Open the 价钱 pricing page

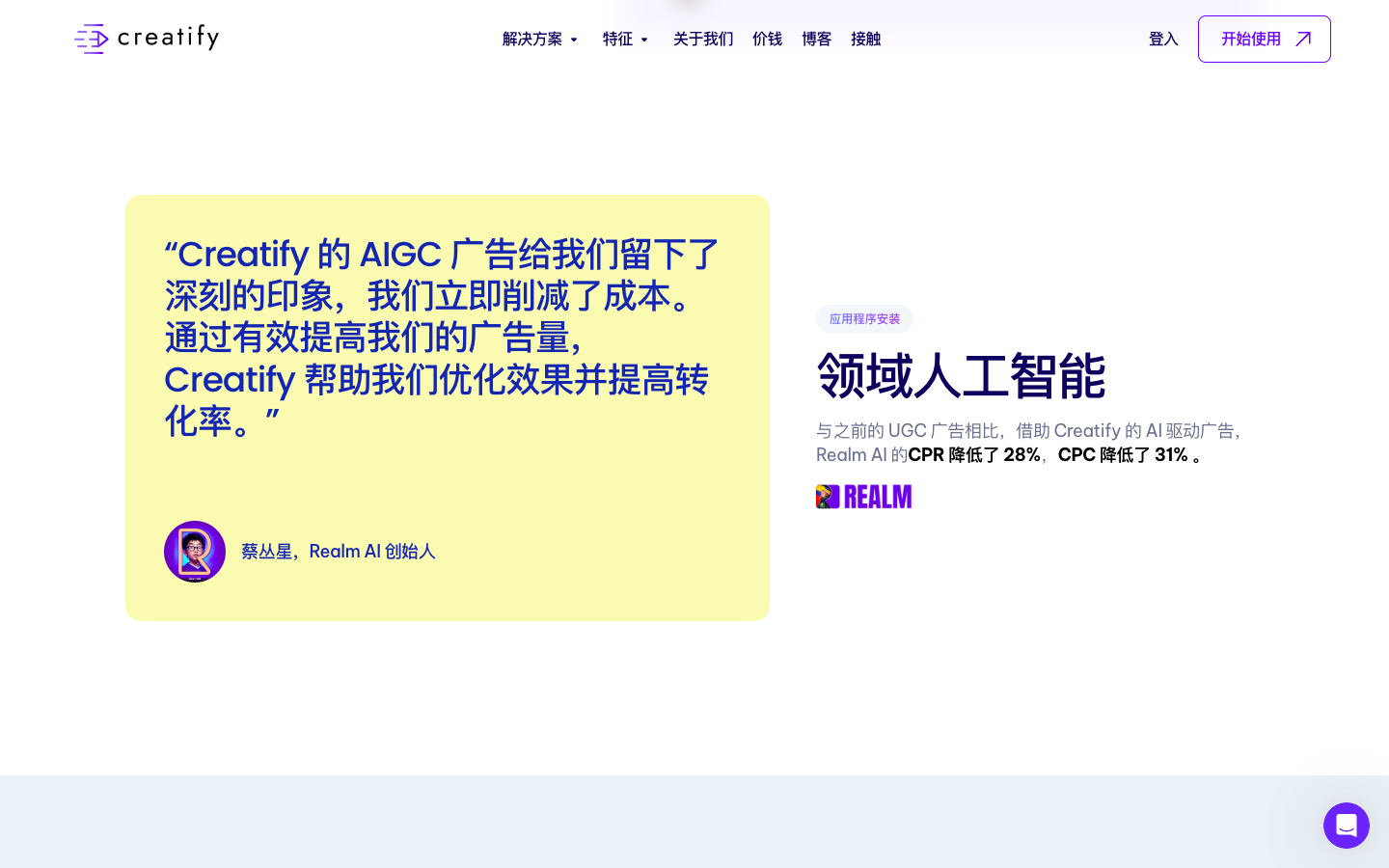pos(768,39)
